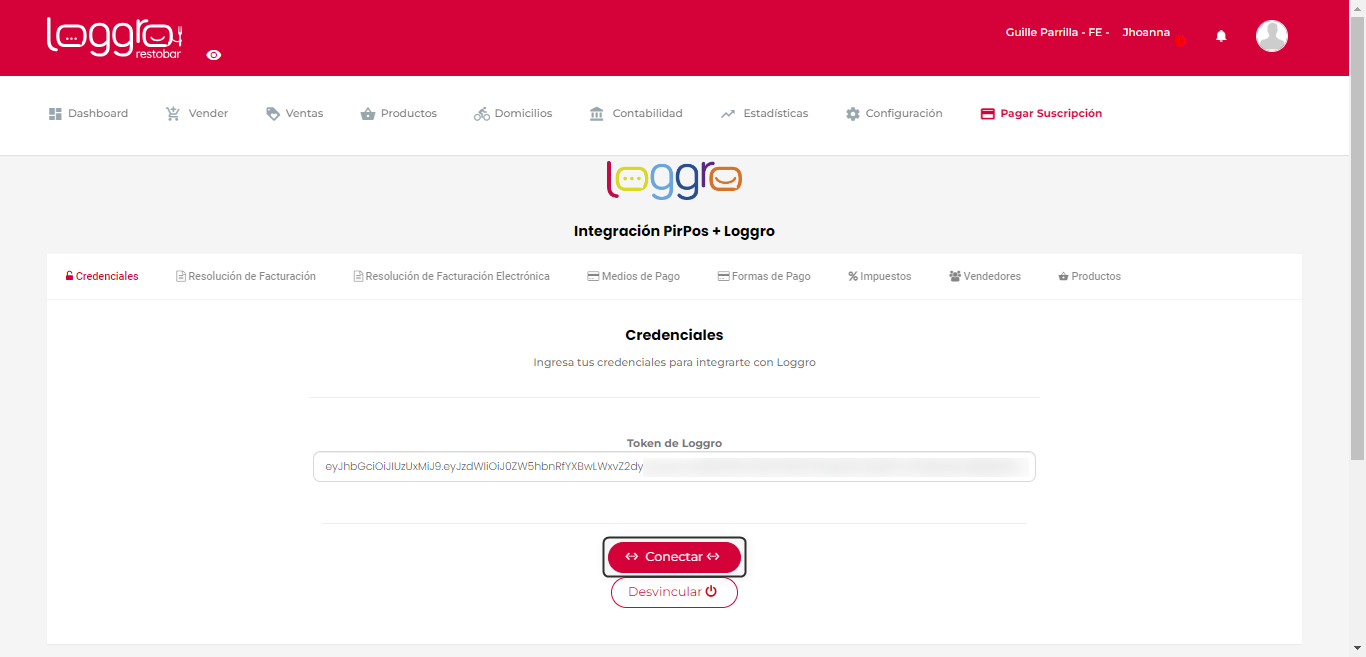This screenshot has width=1366, height=657.
Task: Open notifications with the bell icon
Action: click(x=1221, y=36)
